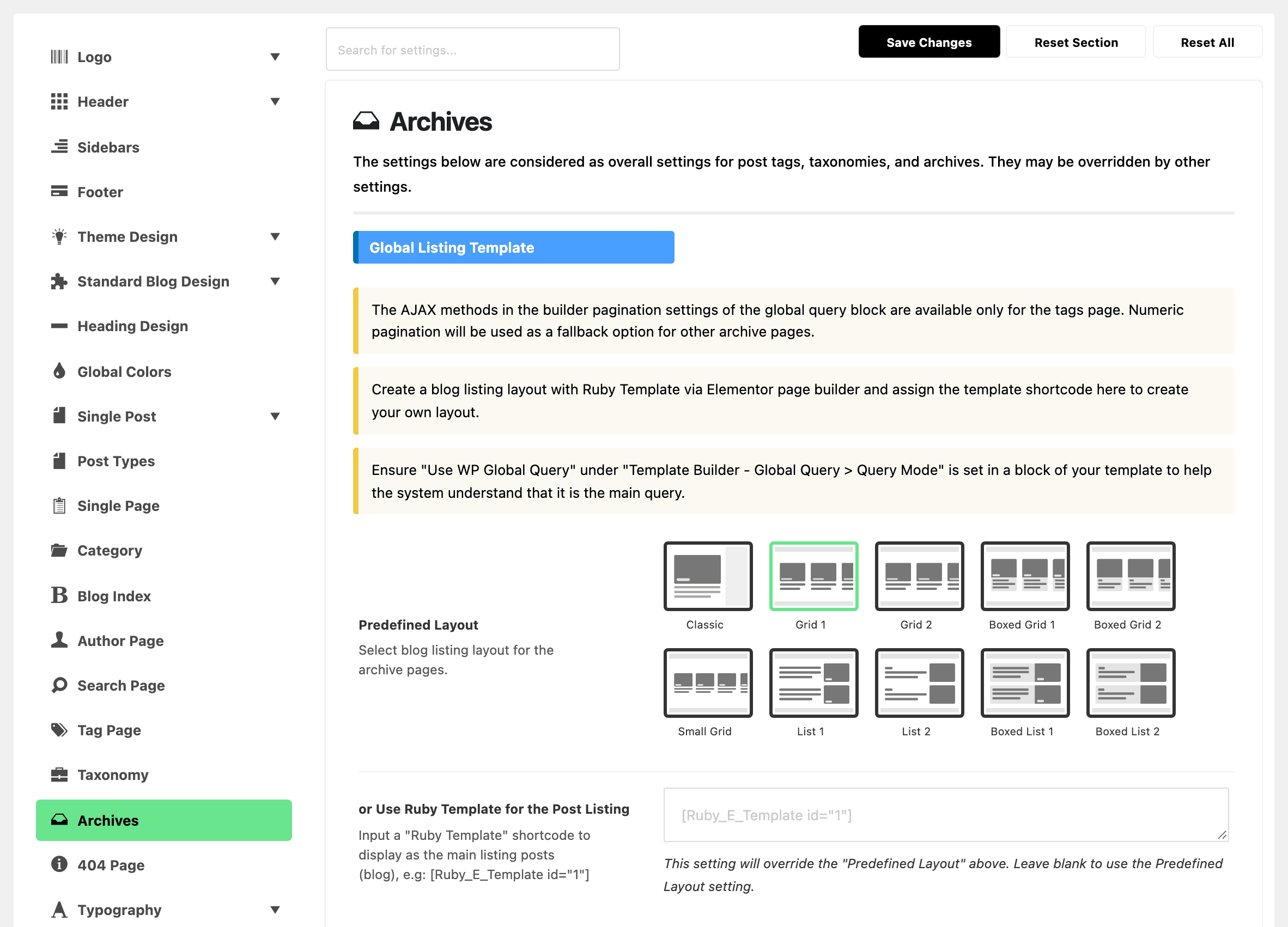Select the Grid 1 layout thumbnail
1288x927 pixels.
point(814,576)
